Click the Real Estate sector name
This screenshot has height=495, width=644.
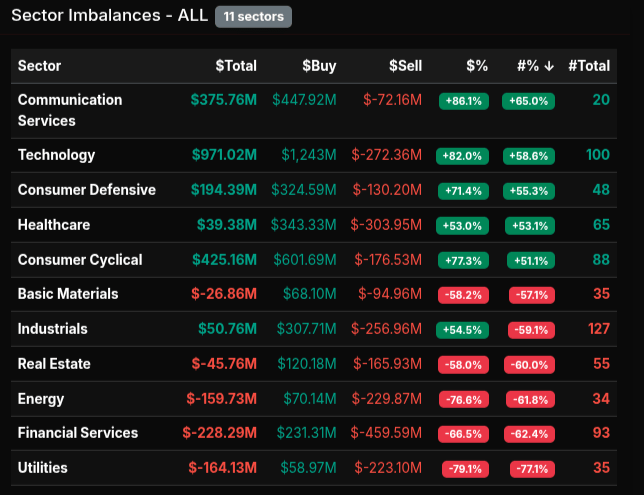(53, 364)
